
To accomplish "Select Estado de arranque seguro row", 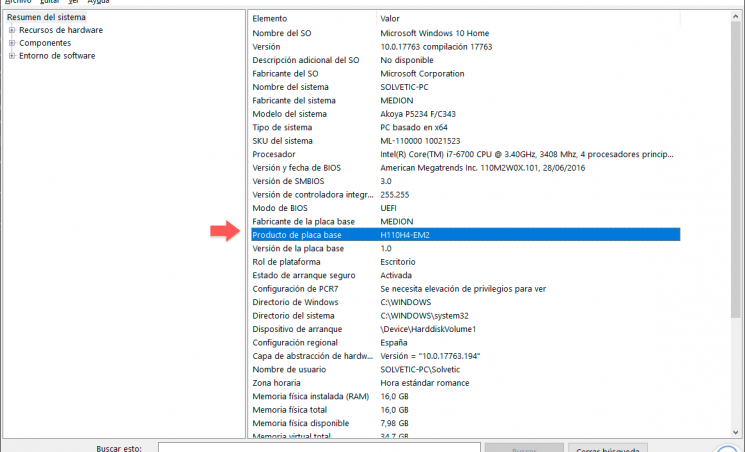I will [x=466, y=275].
